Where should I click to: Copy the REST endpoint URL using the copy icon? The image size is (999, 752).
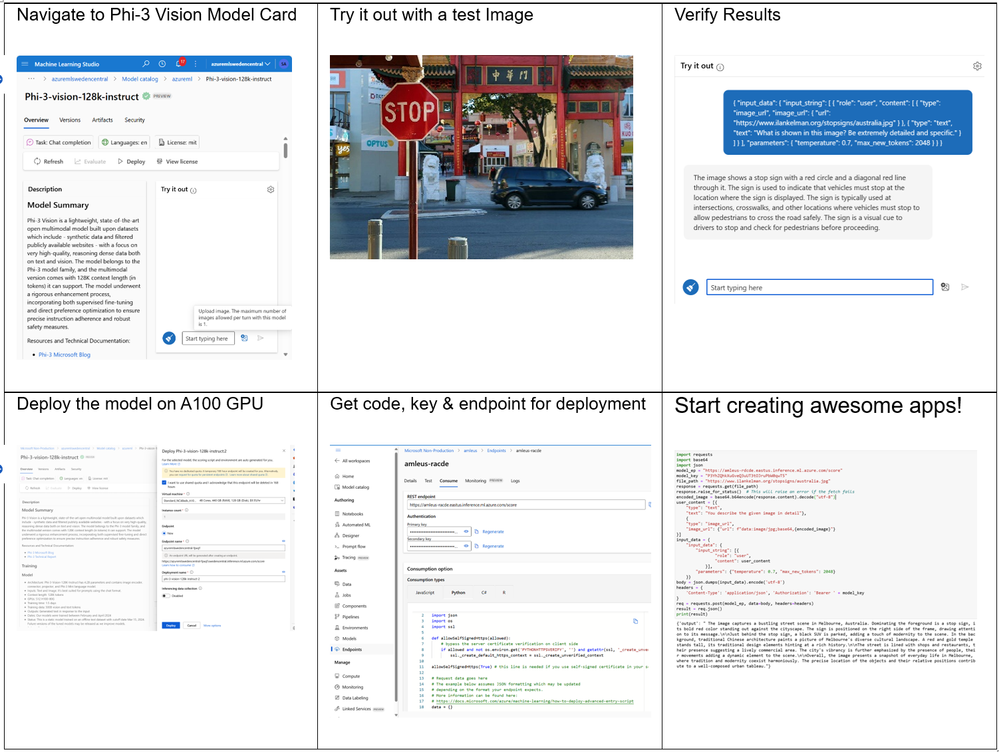click(649, 504)
